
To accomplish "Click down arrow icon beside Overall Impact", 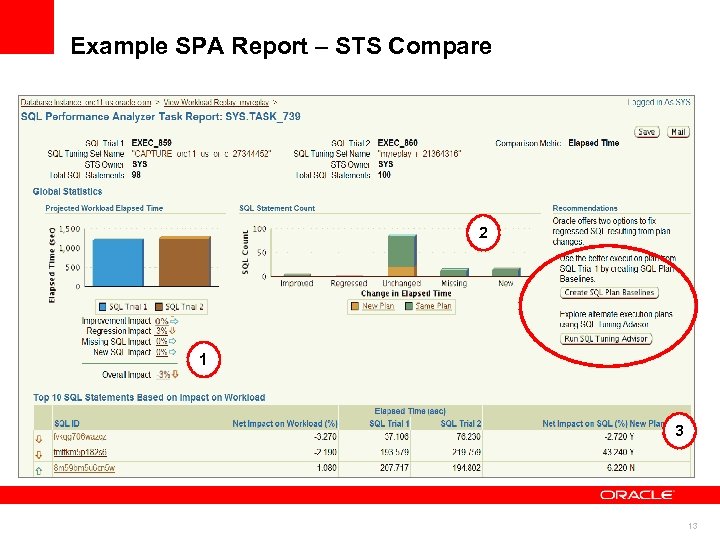I will point(175,375).
